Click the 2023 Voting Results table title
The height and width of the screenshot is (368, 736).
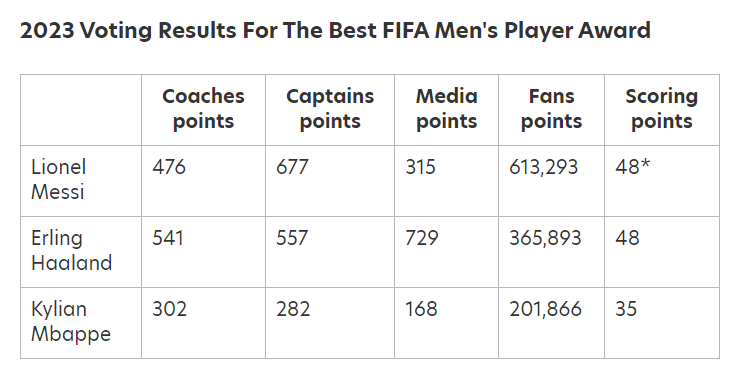(335, 31)
